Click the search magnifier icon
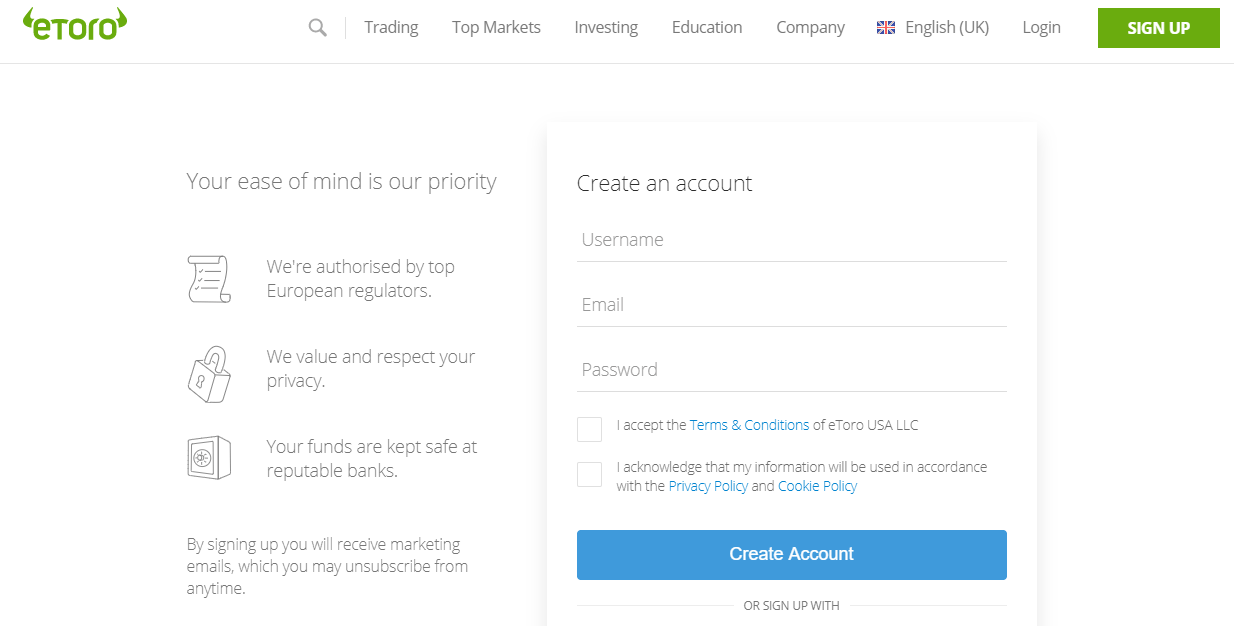 (x=317, y=27)
